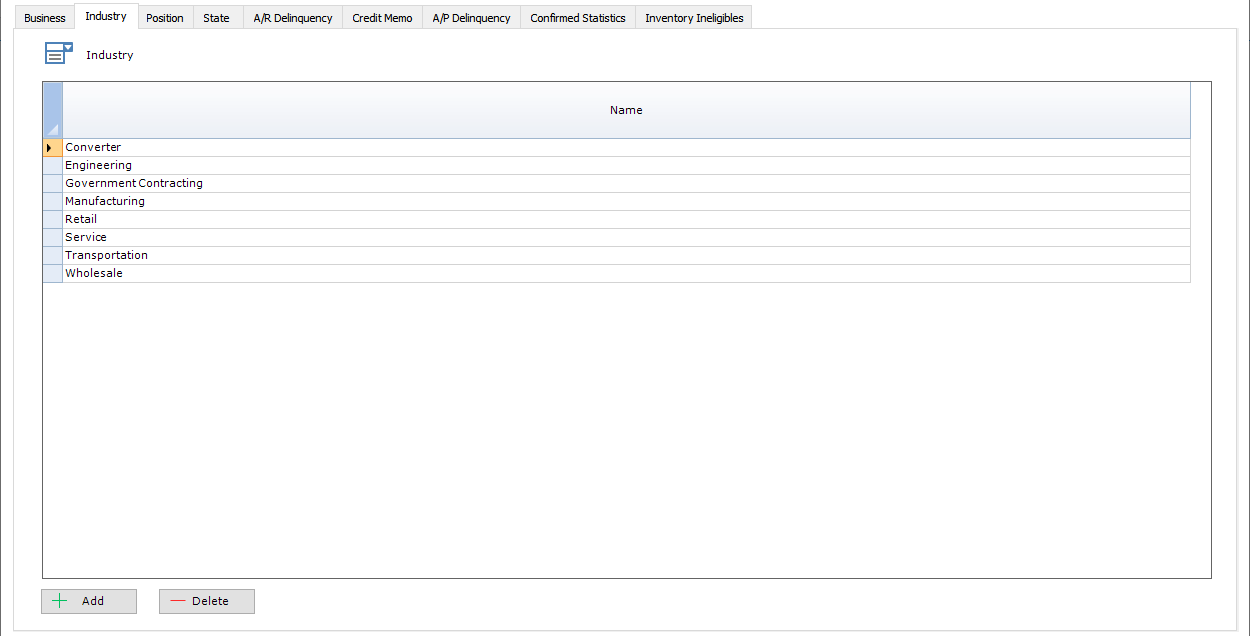Sort the grid by the Name column header
Screen dimensions: 1250x636
[626, 110]
